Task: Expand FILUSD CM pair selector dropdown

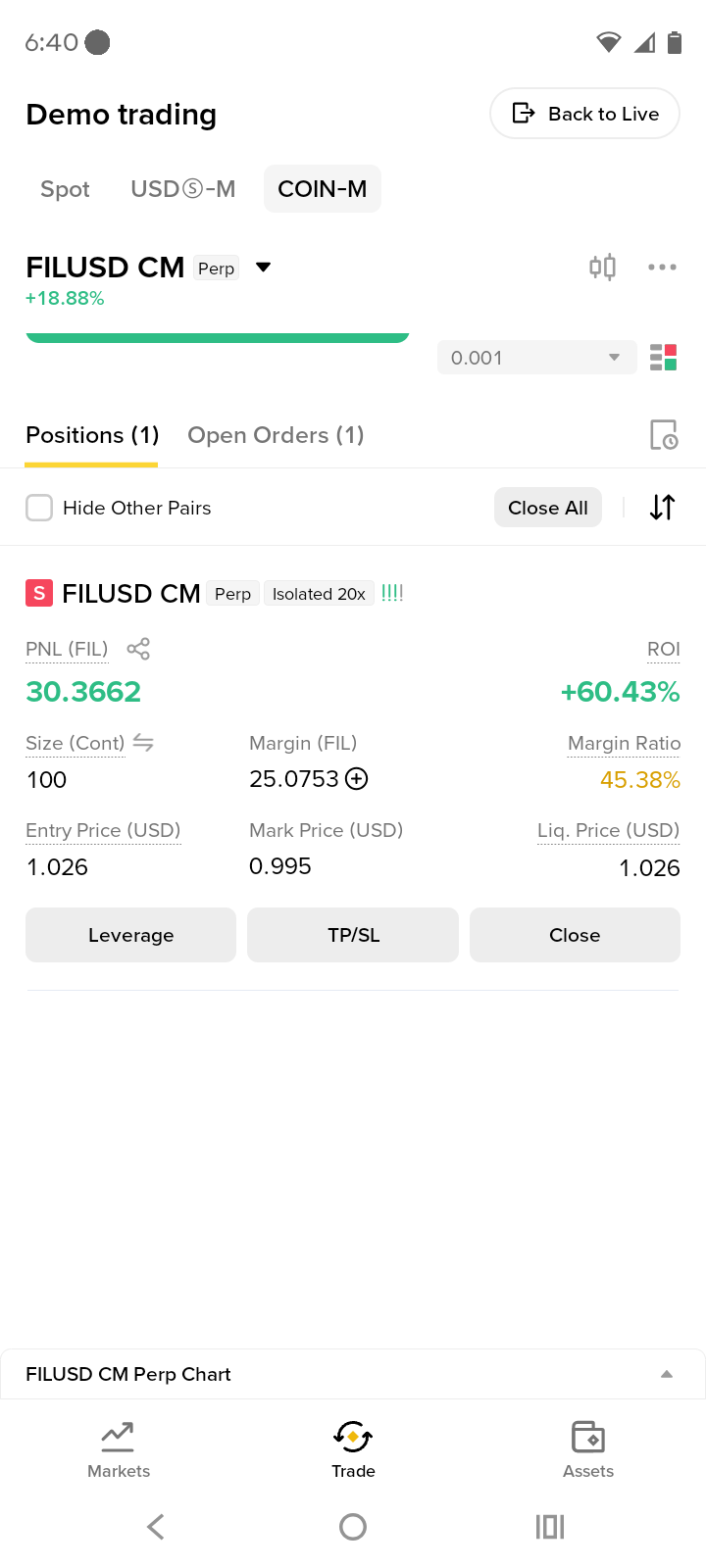Action: pos(263,268)
